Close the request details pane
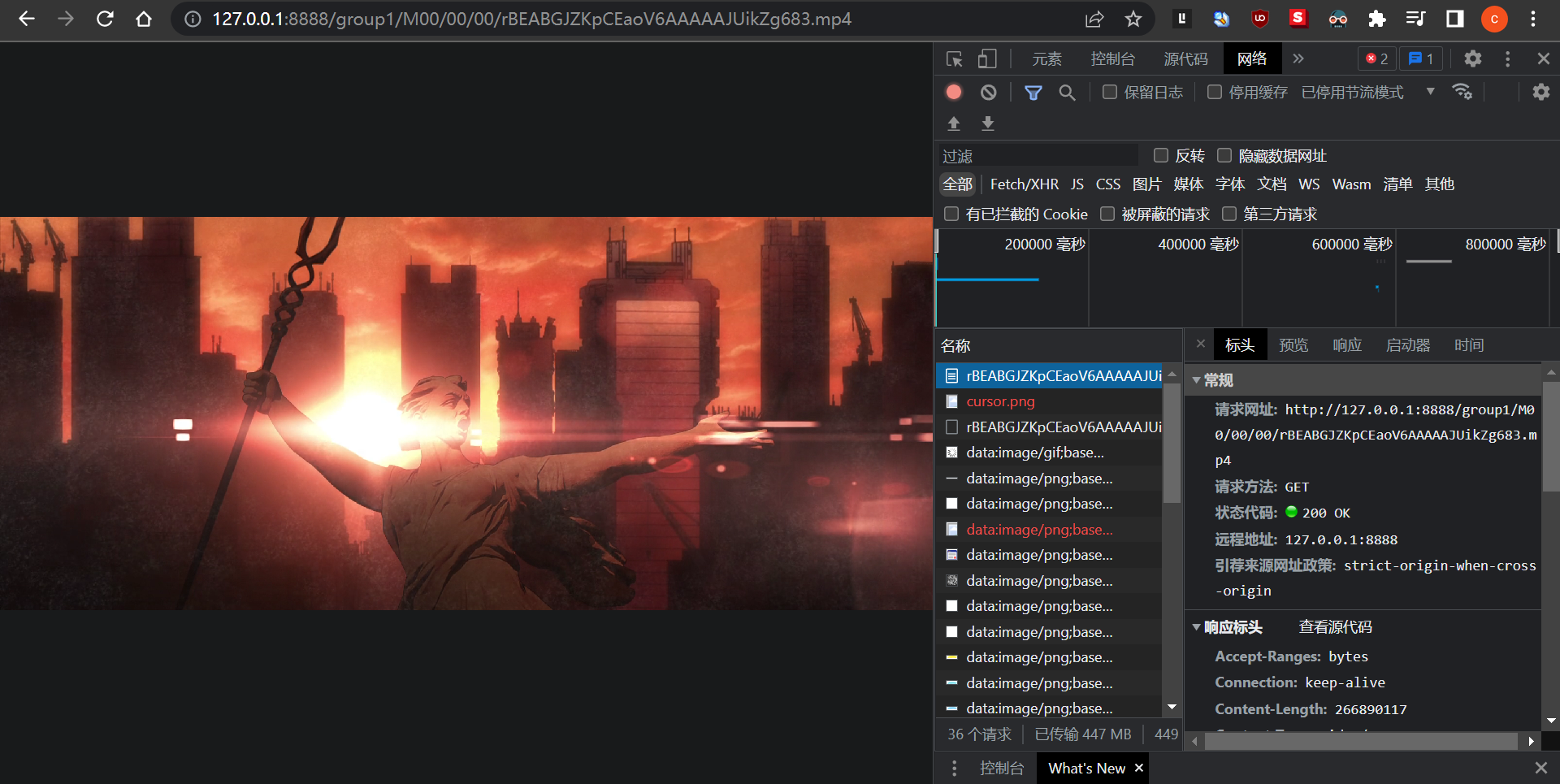This screenshot has height=784, width=1560. coord(1201,344)
